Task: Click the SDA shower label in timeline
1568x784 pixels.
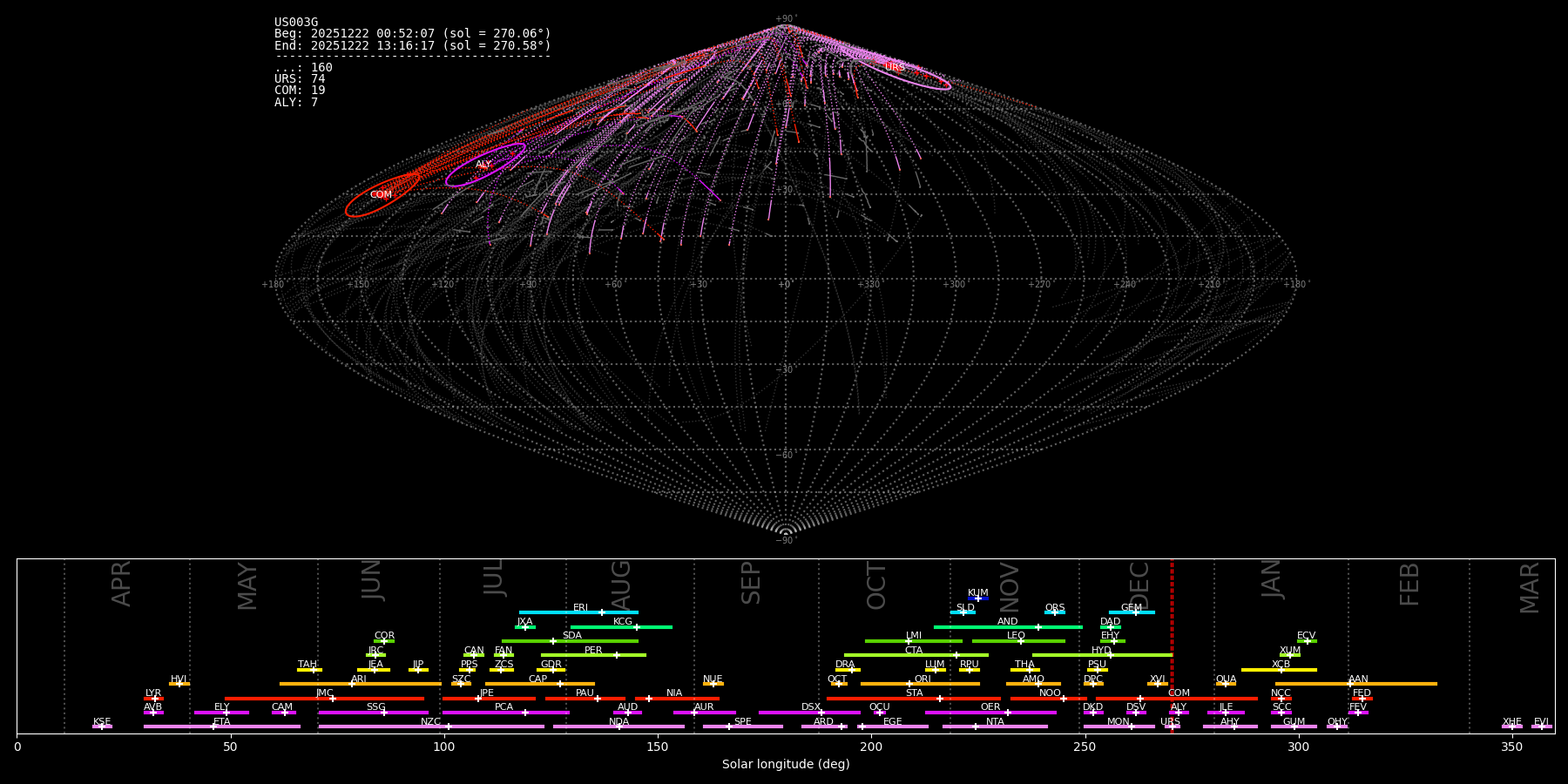Action: tap(572, 636)
